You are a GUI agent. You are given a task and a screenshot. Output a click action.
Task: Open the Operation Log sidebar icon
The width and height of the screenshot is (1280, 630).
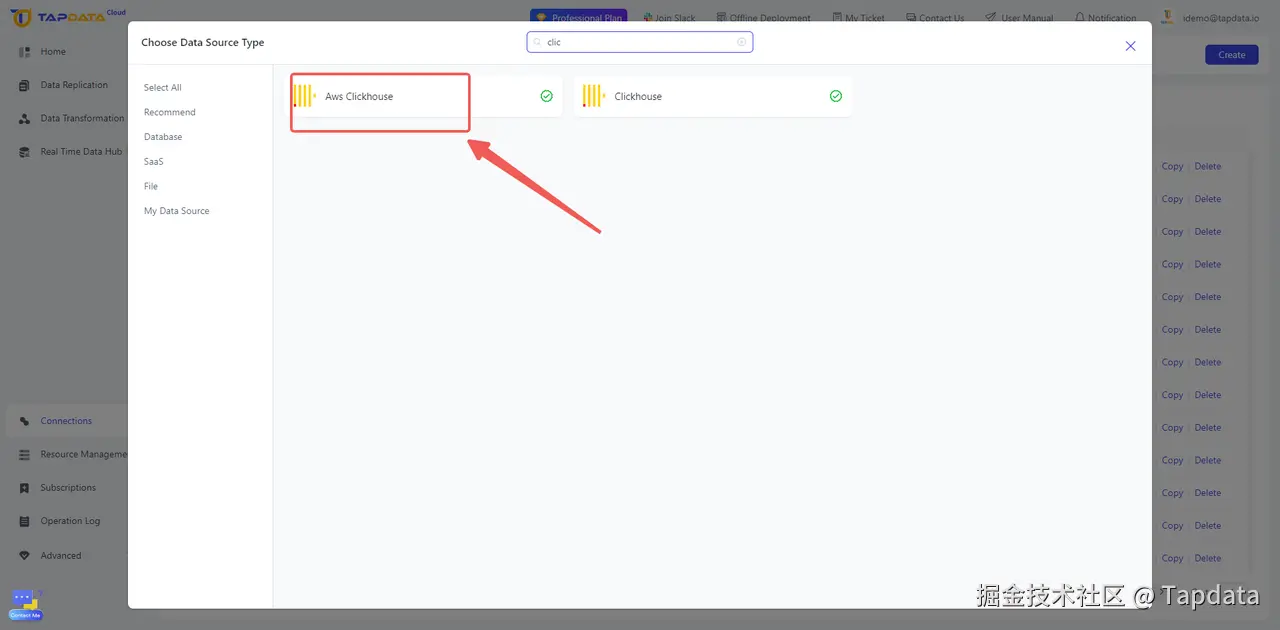(x=24, y=521)
